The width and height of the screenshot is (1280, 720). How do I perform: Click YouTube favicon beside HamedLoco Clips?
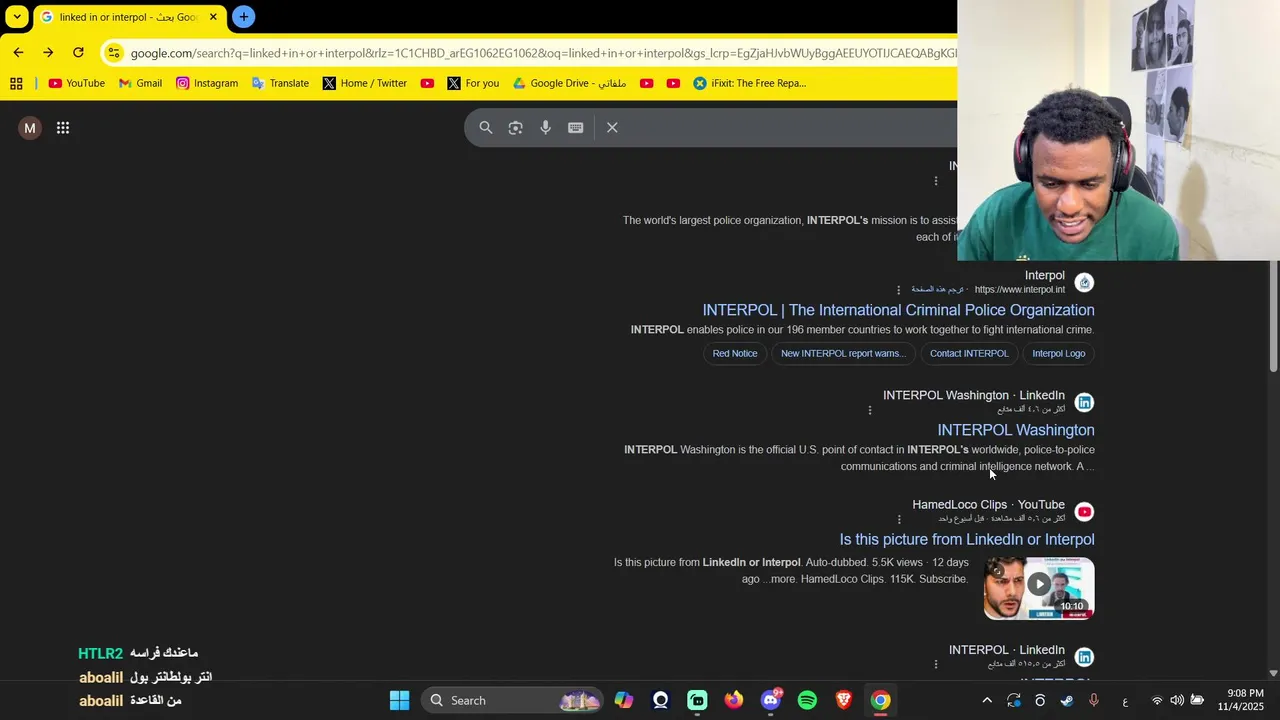point(1084,512)
